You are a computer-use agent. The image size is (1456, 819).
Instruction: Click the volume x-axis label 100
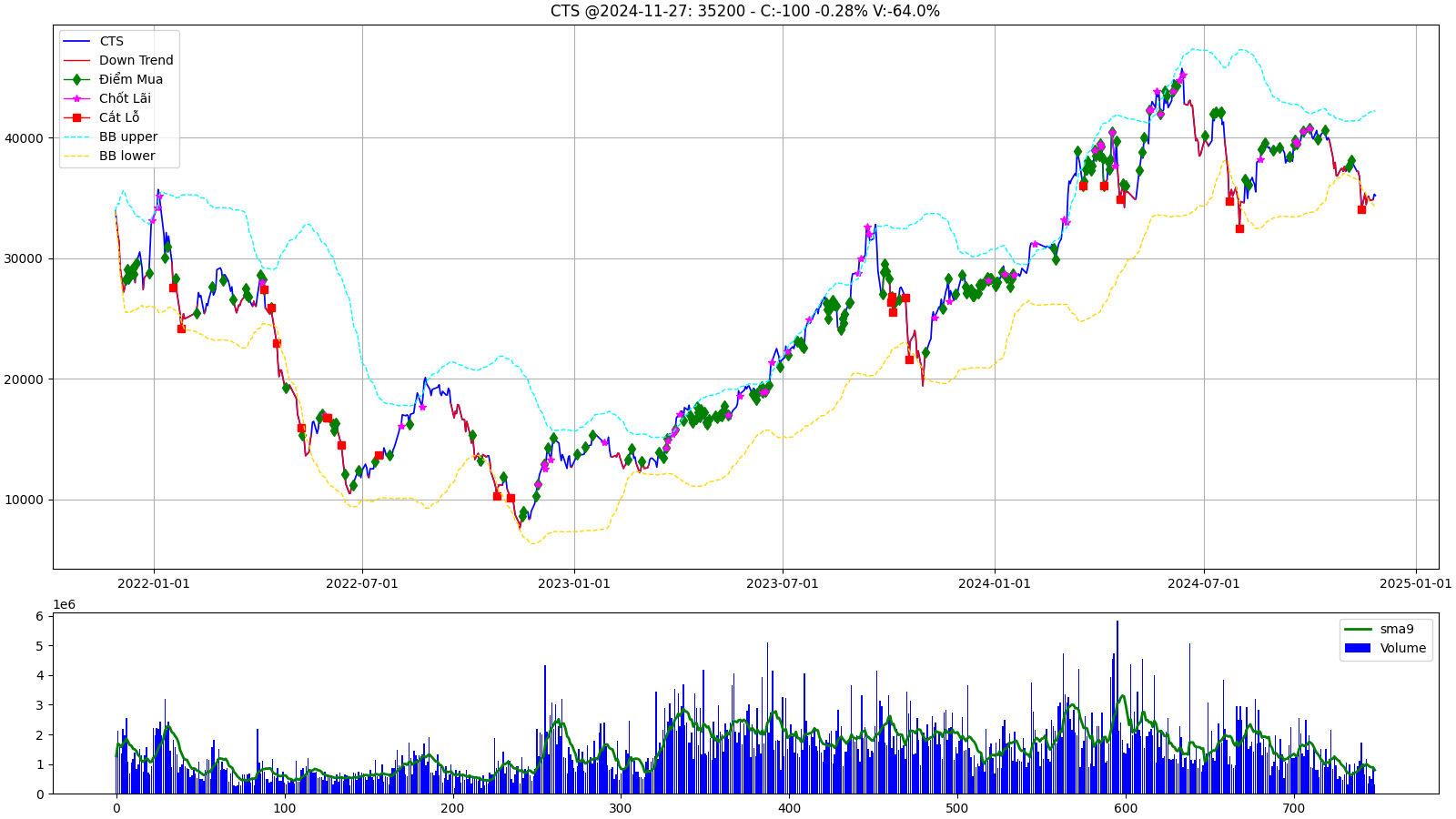[x=285, y=808]
